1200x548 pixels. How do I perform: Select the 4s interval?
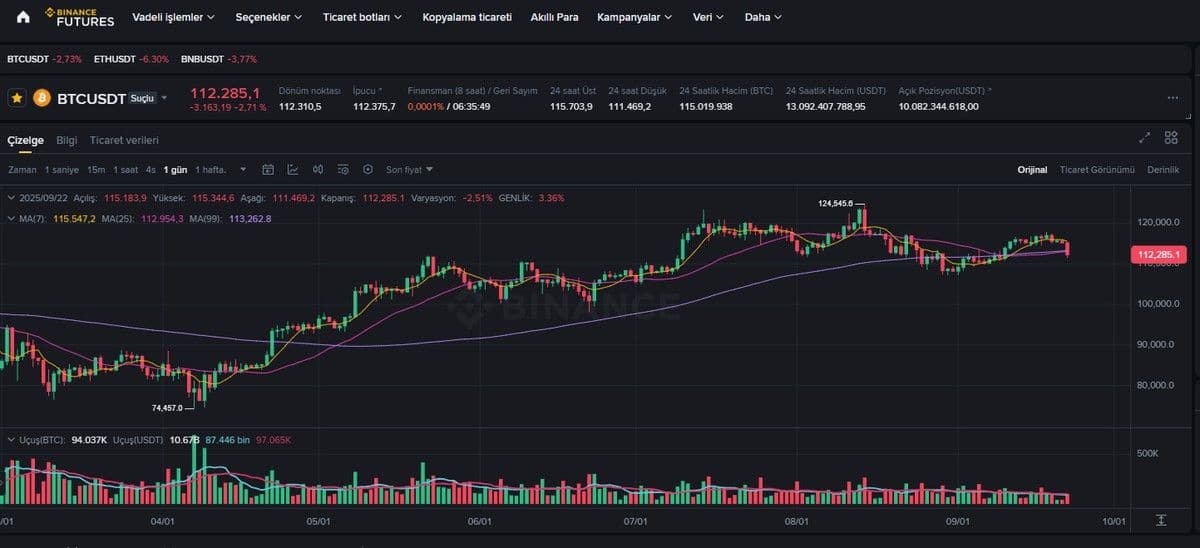(150, 170)
